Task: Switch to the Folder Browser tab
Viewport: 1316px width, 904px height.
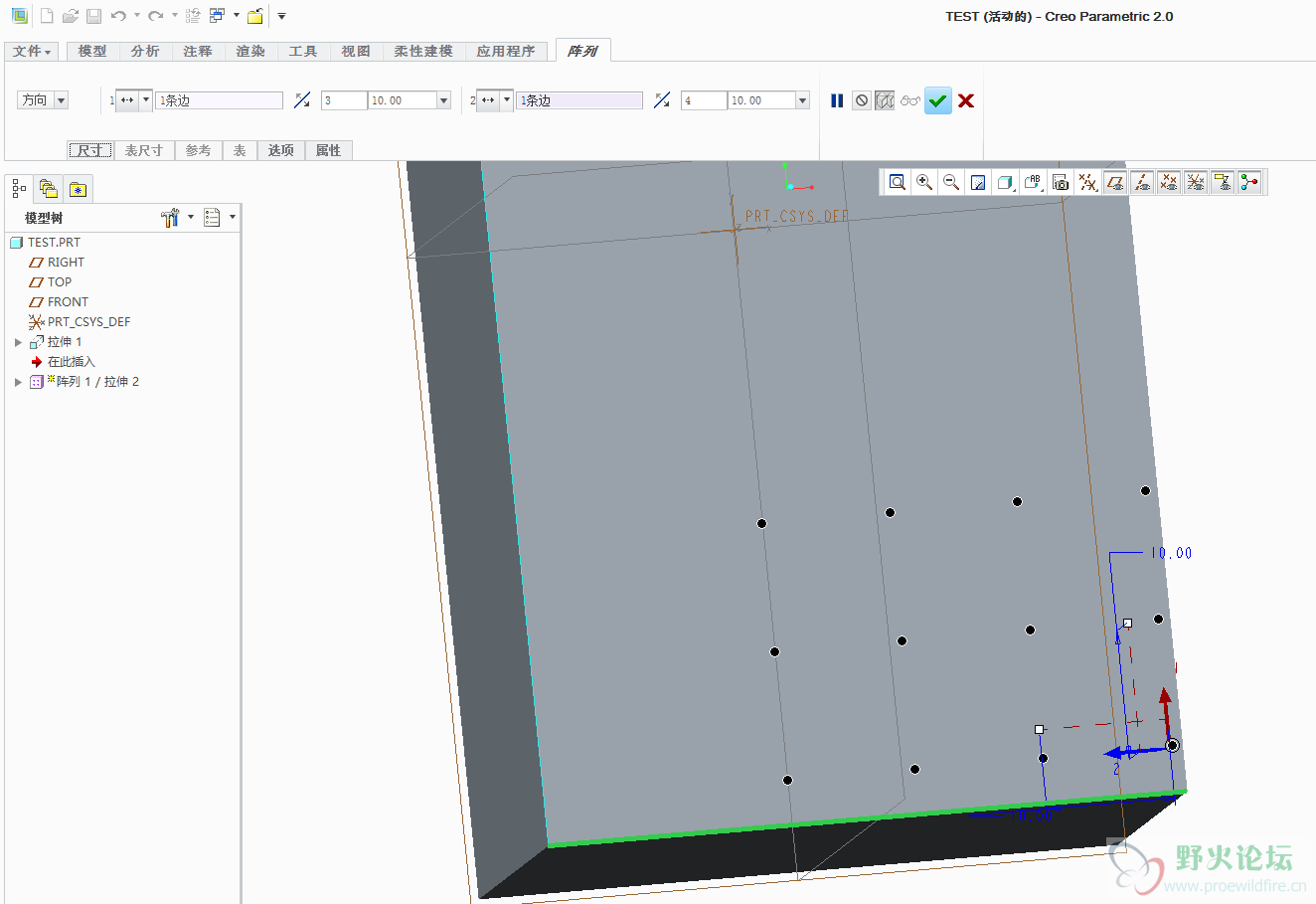Action: pyautogui.click(x=48, y=188)
